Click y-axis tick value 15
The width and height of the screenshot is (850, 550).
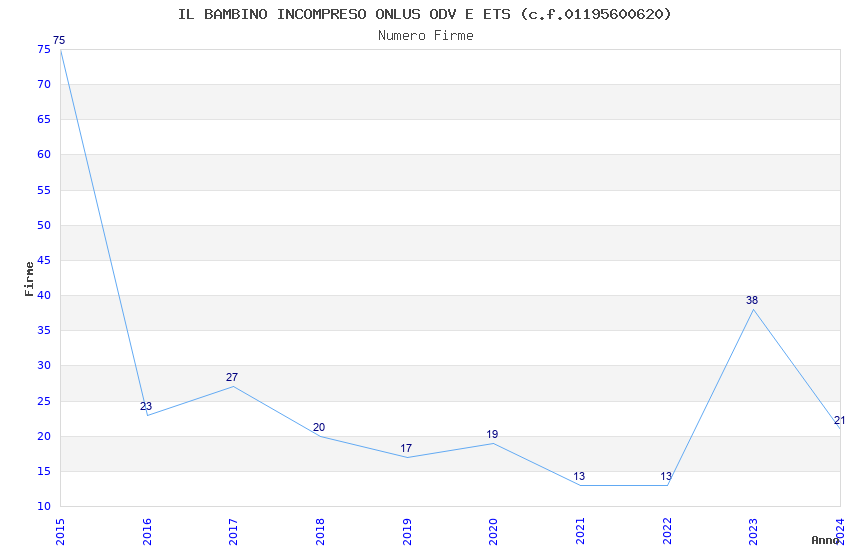tap(44, 471)
